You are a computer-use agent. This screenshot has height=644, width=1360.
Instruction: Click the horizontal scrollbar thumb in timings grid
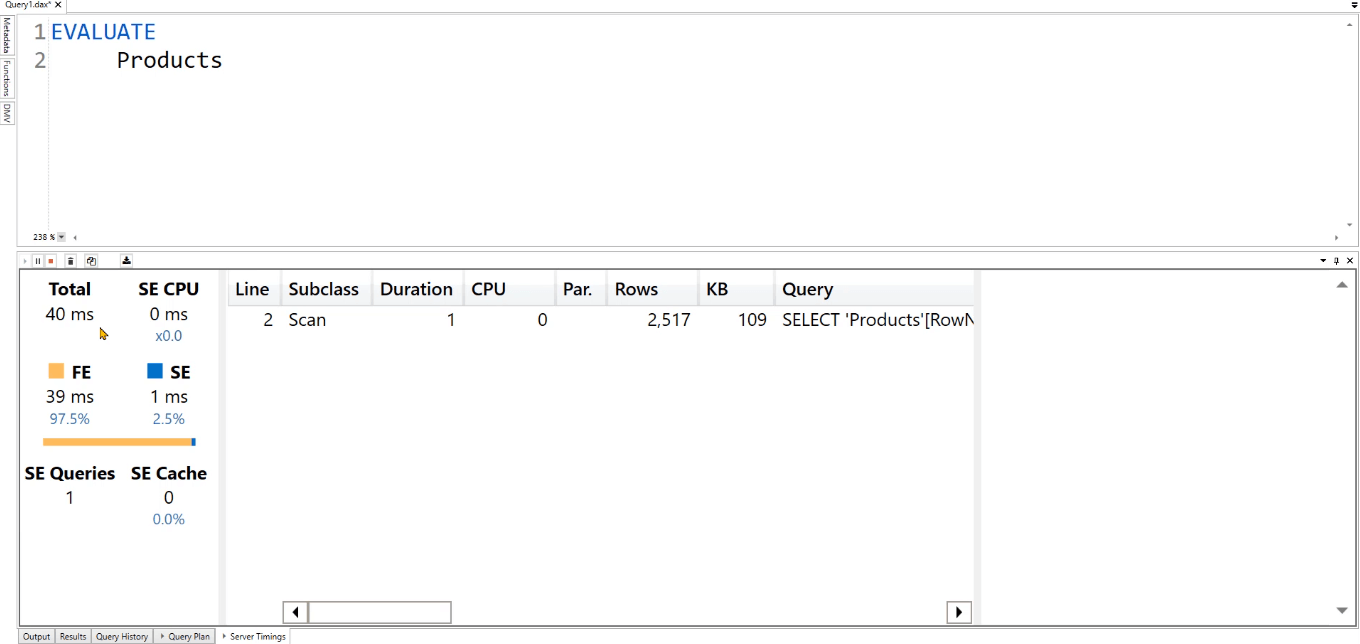click(380, 612)
